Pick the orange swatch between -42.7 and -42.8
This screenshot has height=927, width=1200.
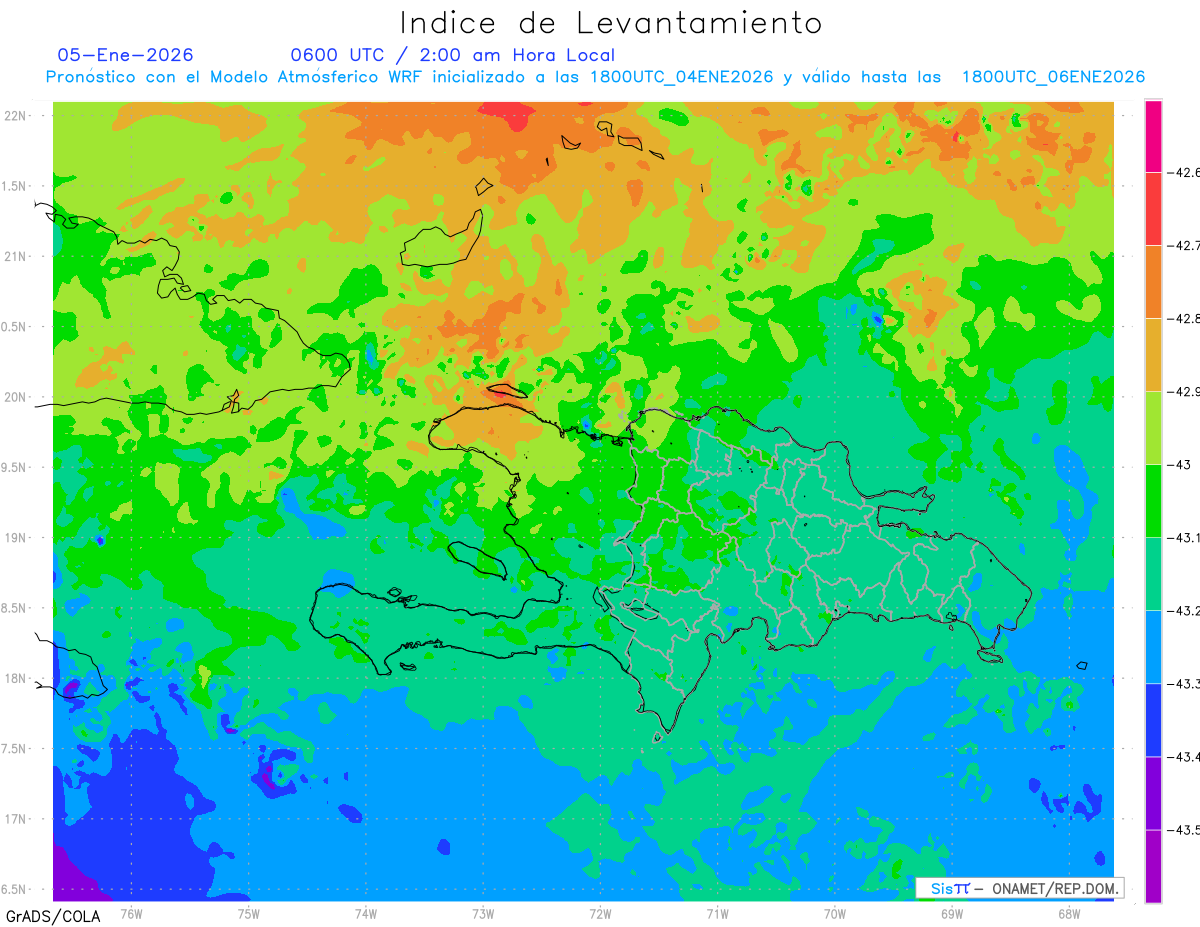point(1153,281)
